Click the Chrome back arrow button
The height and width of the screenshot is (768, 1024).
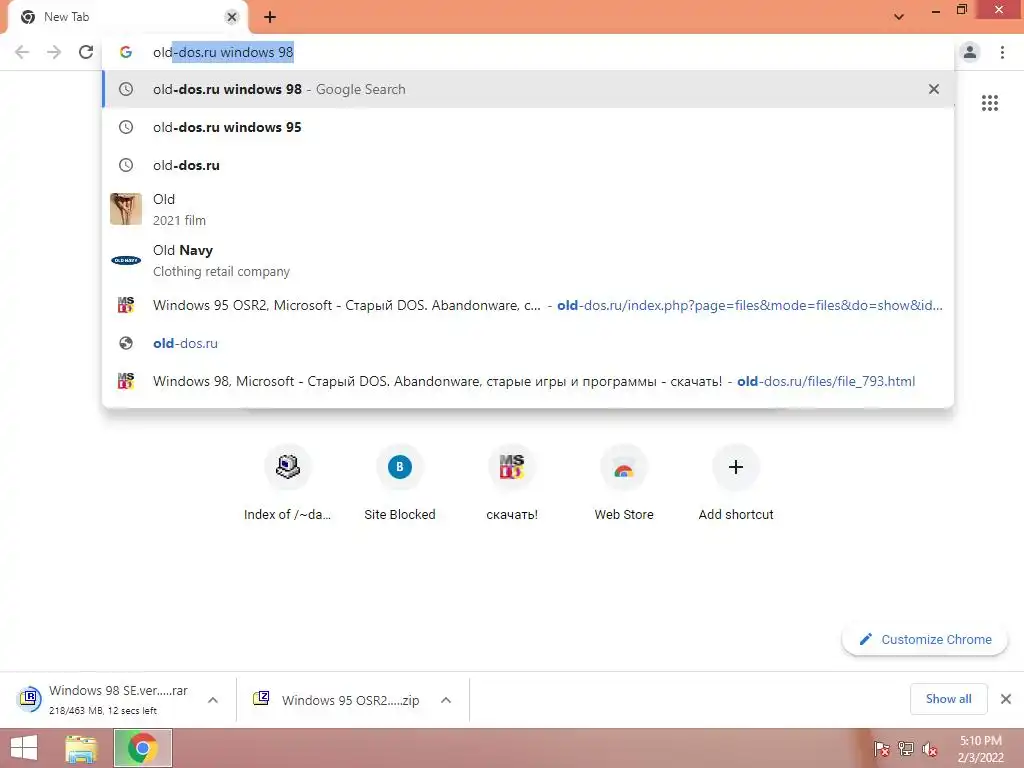coord(22,52)
